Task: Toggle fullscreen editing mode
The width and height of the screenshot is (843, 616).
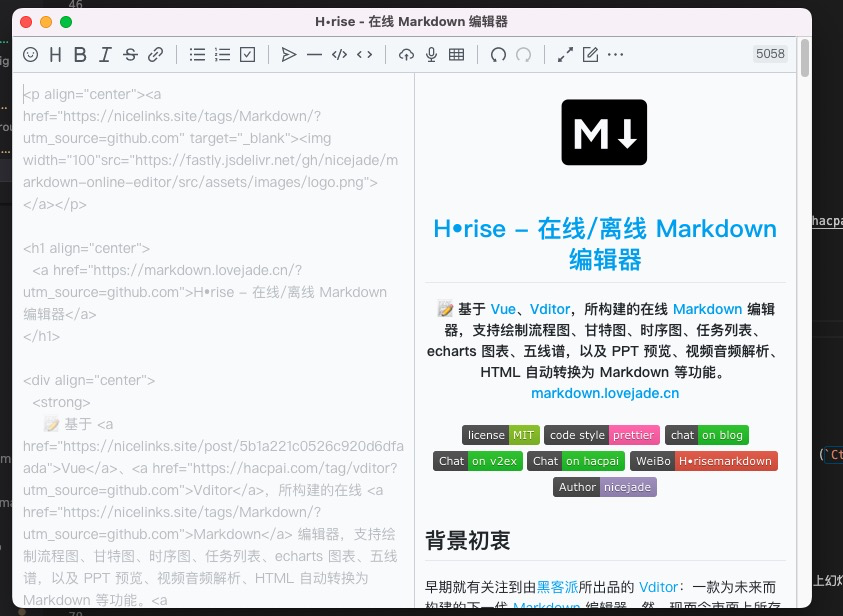Action: pos(565,55)
